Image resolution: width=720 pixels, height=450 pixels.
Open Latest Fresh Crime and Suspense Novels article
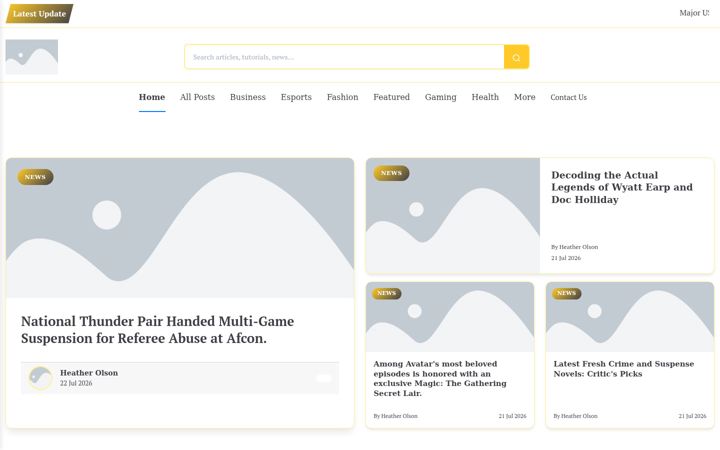(x=624, y=369)
